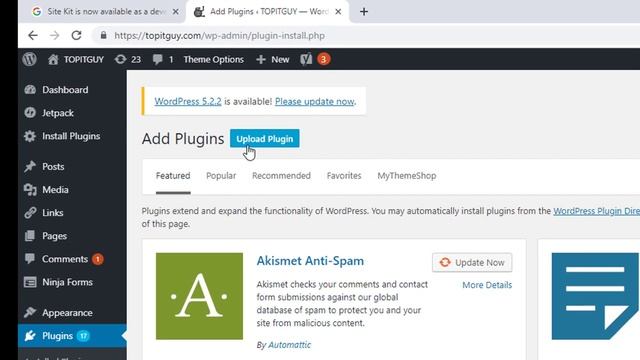Click the Install Plugins gear icon
The image size is (640, 360).
click(x=30, y=136)
